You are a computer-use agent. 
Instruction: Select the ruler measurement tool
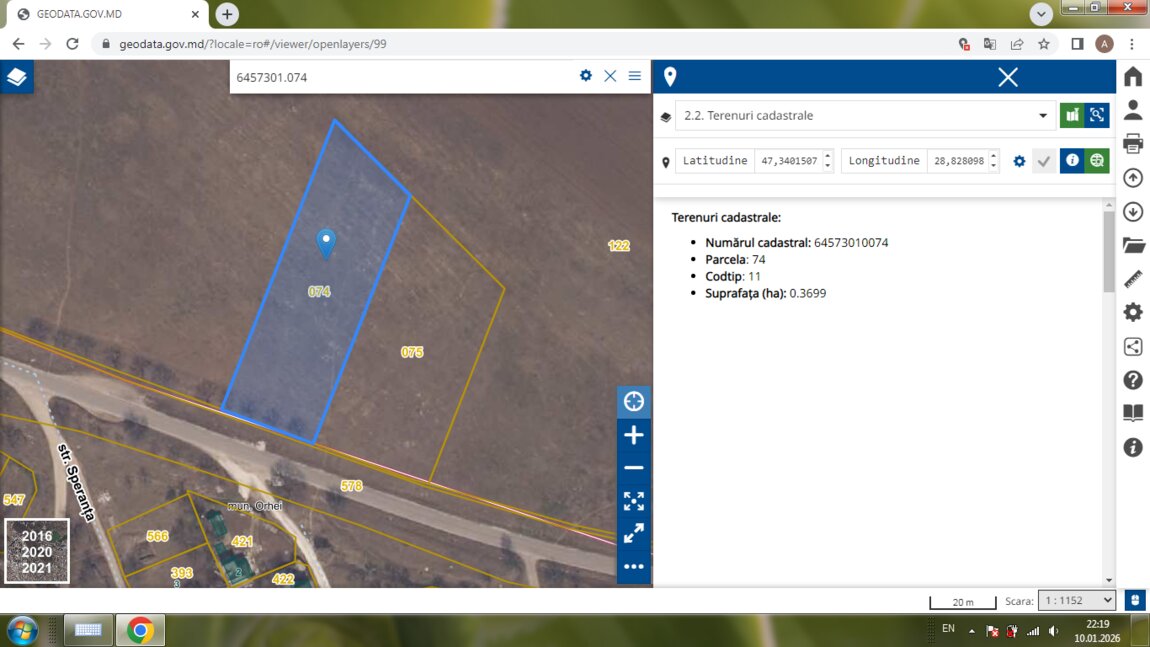[1133, 279]
